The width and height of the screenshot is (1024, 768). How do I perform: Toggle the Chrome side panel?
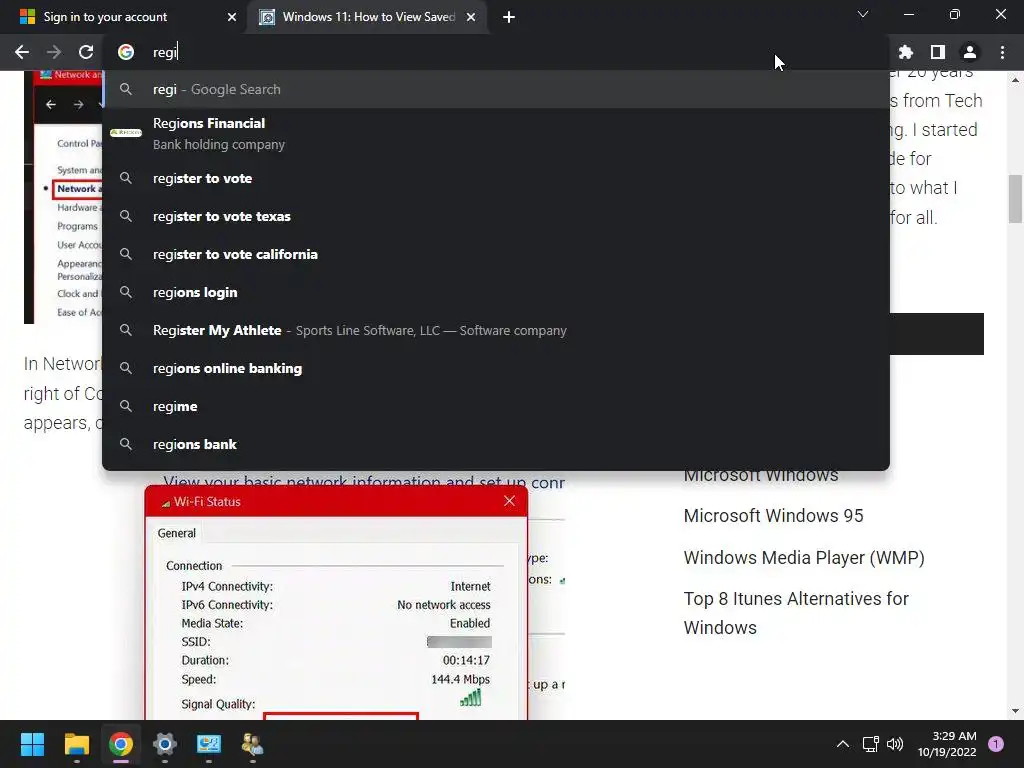pyautogui.click(x=938, y=52)
